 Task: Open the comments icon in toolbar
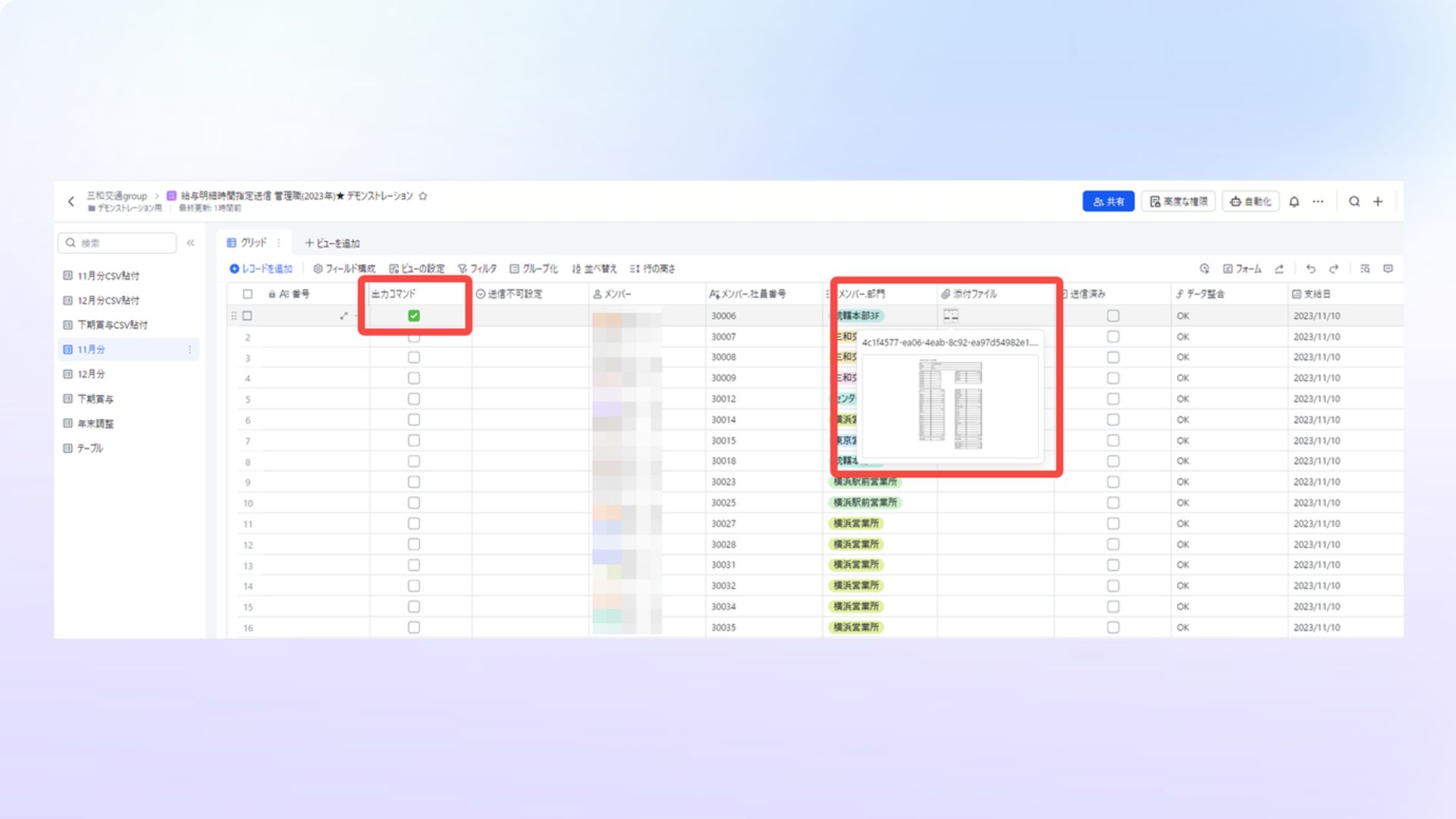coord(1388,269)
